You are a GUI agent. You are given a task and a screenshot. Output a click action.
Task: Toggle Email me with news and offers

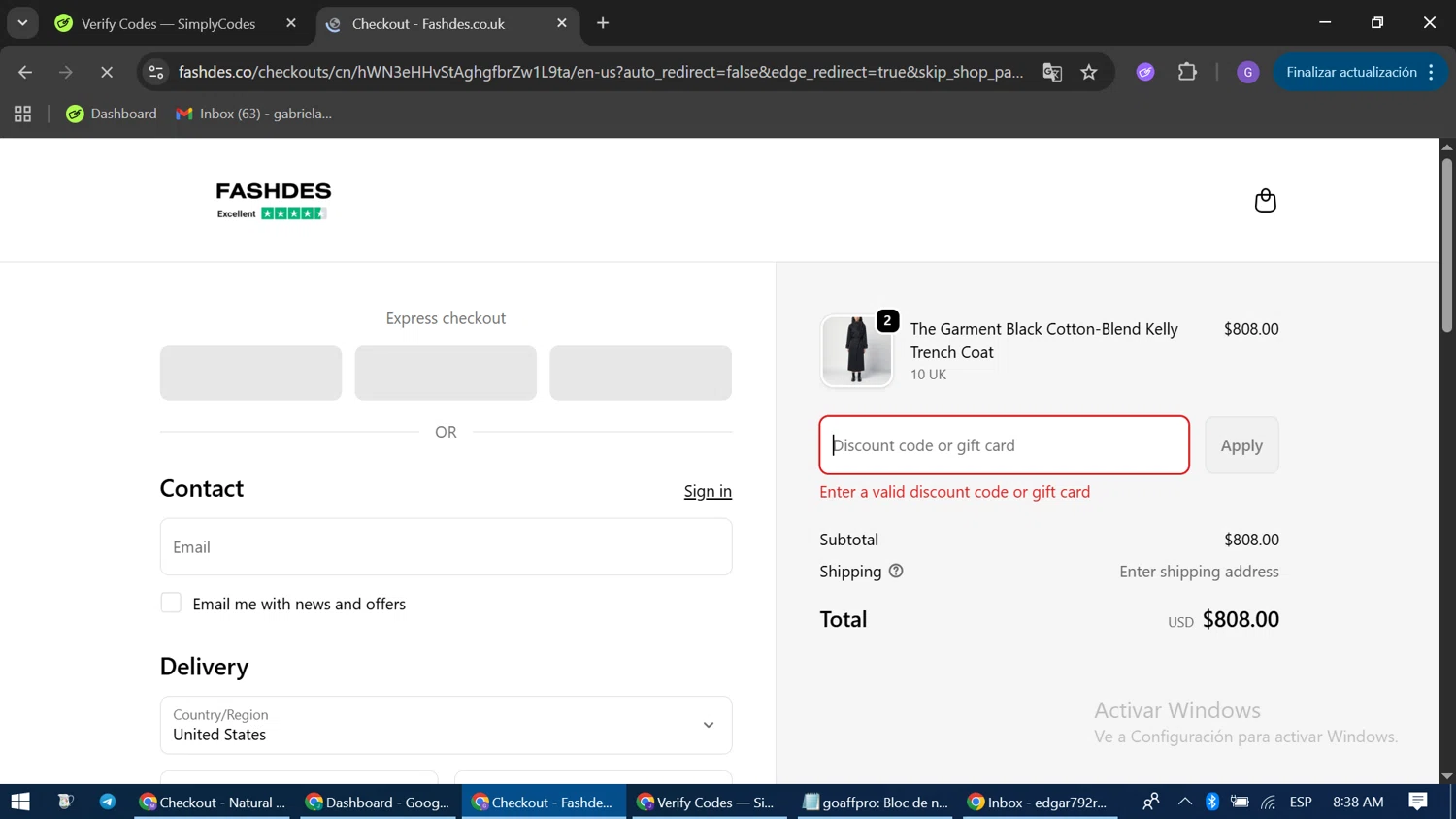tap(171, 603)
